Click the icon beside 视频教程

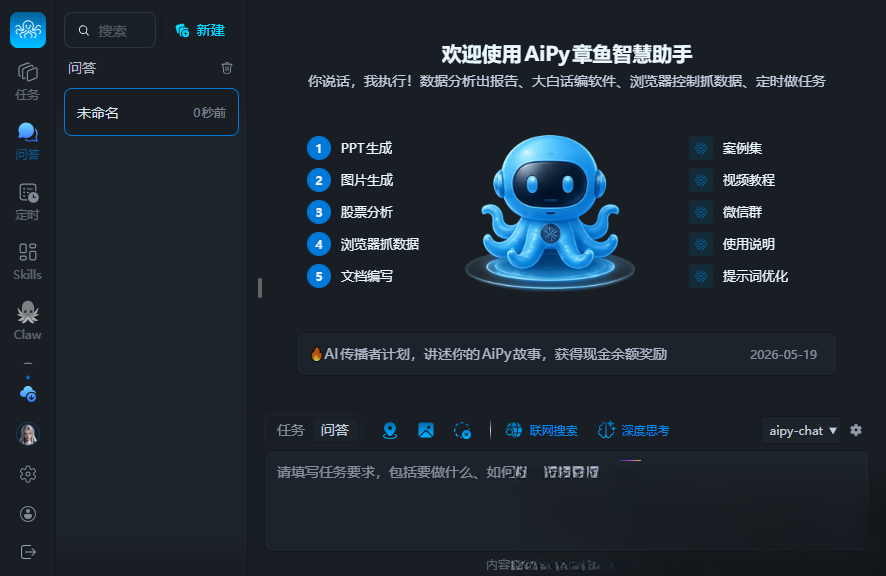[x=701, y=180]
